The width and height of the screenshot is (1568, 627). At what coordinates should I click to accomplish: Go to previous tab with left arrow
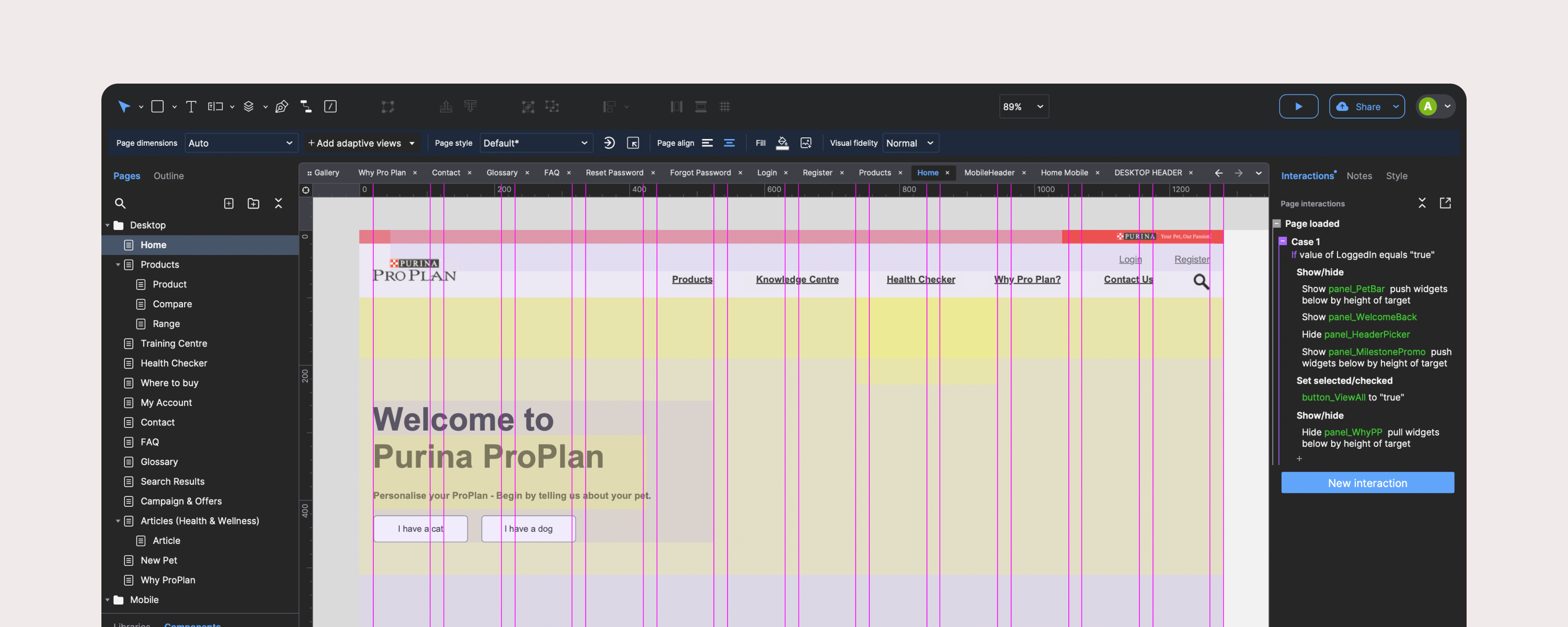click(x=1219, y=173)
